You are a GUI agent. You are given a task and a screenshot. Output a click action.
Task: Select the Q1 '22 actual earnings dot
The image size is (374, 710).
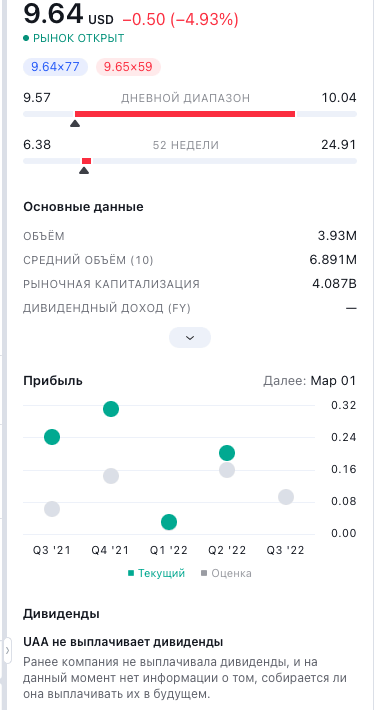click(169, 522)
